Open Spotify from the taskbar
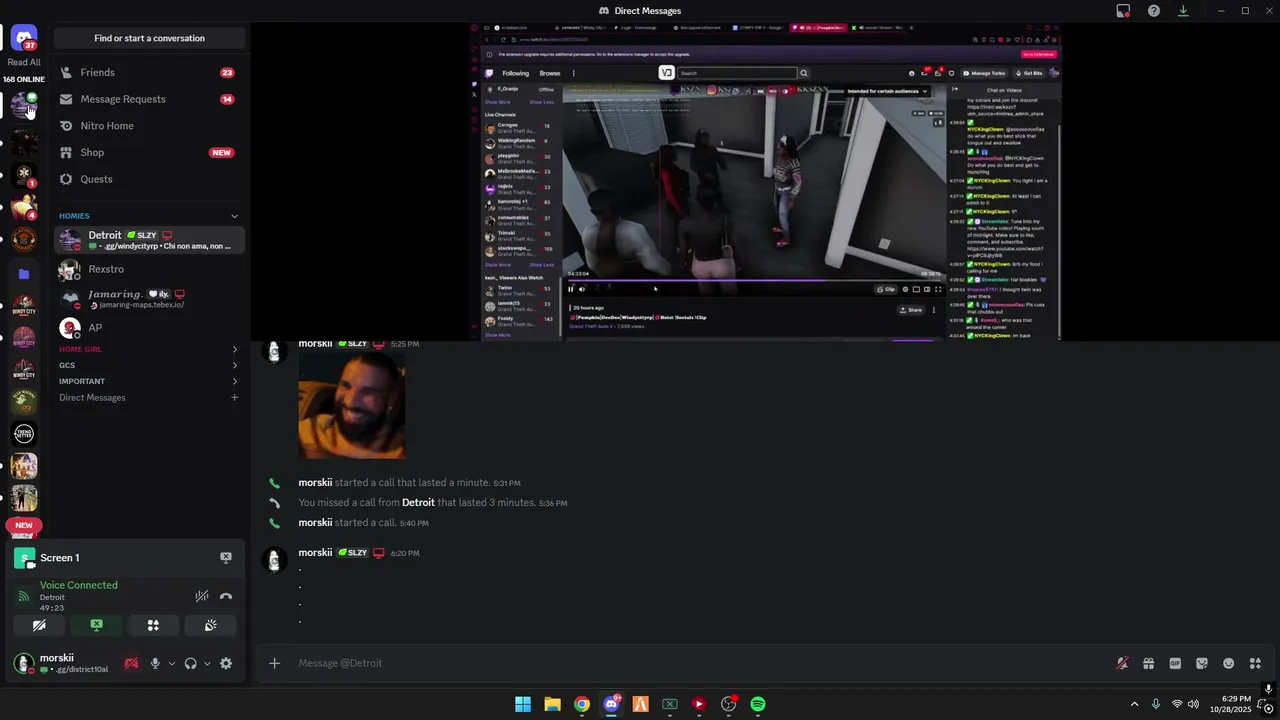 (x=758, y=704)
